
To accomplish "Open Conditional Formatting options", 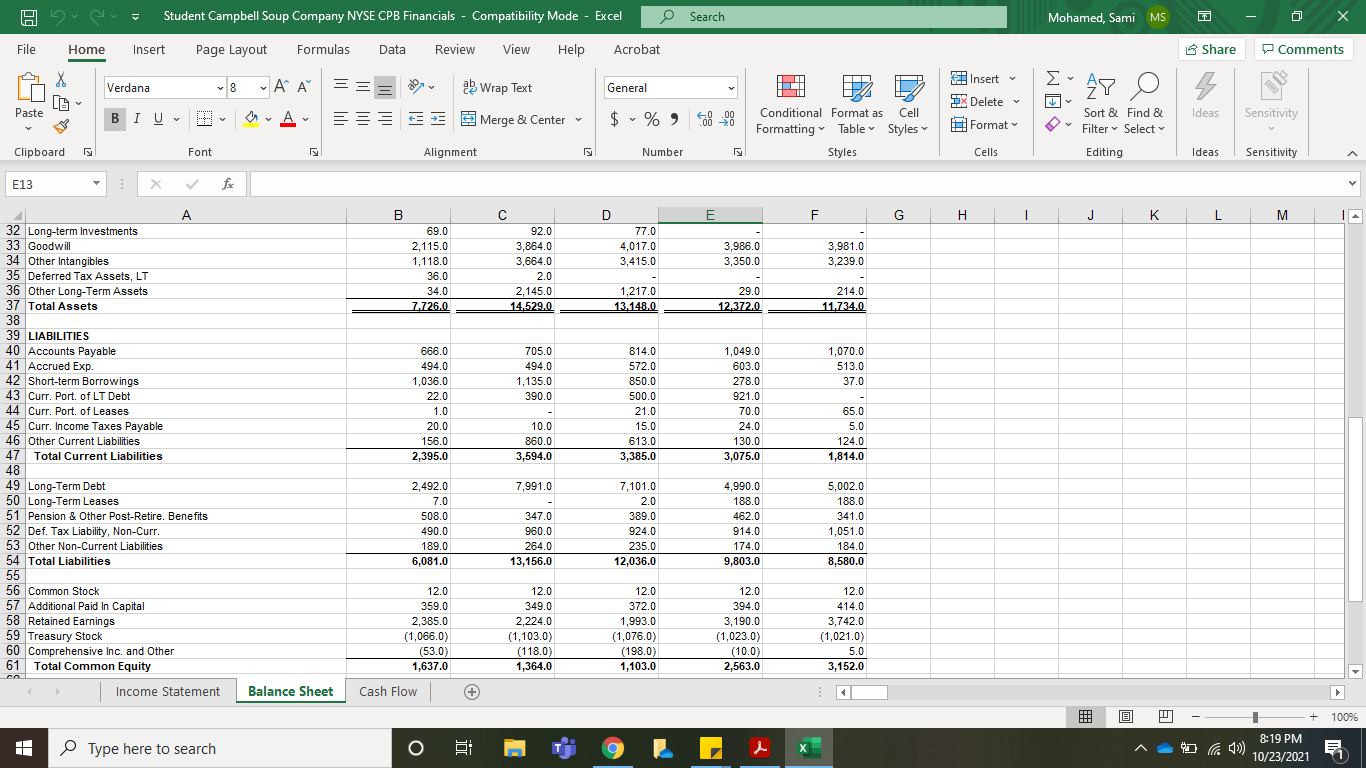I will tap(790, 105).
